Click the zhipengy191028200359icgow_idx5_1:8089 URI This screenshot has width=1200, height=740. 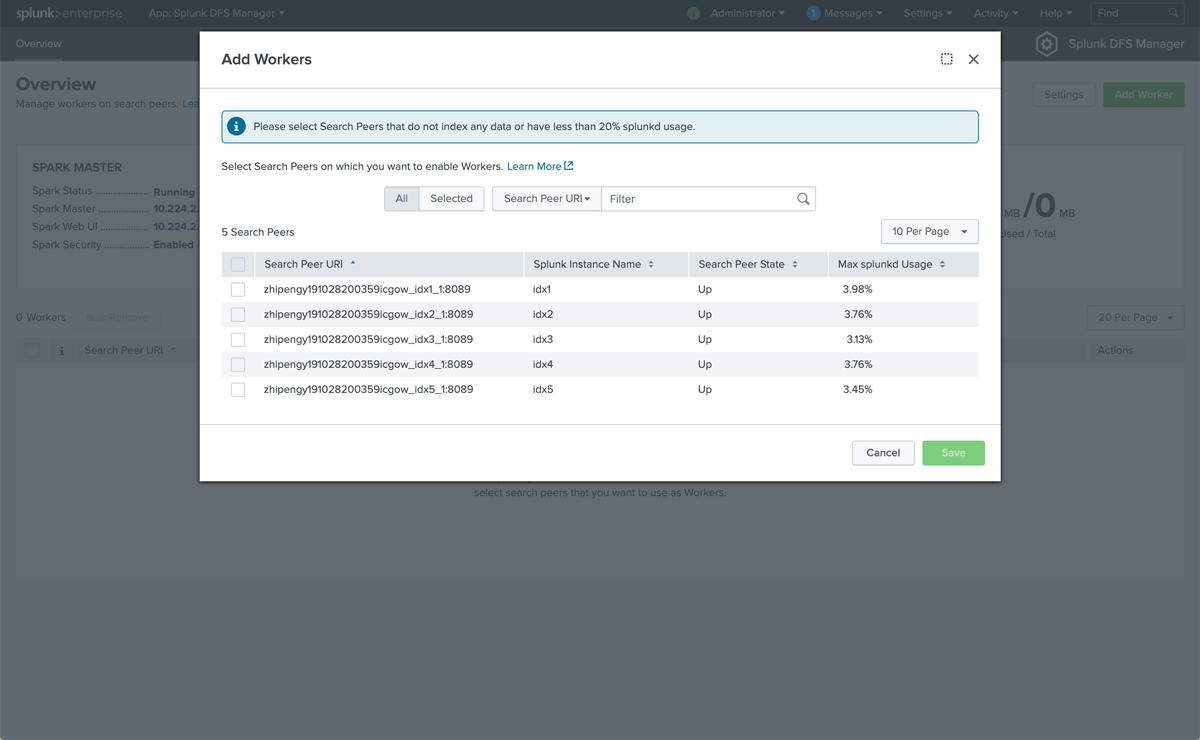(368, 389)
